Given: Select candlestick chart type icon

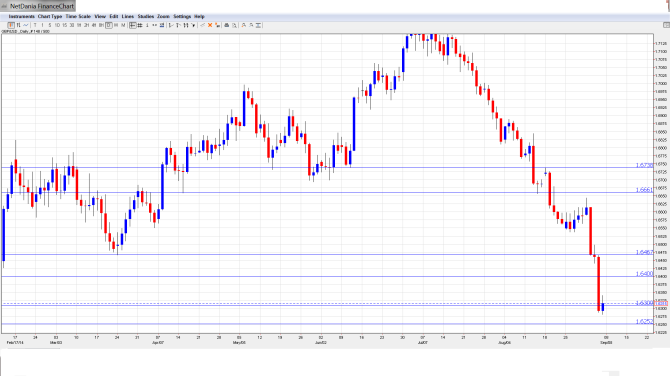Looking at the screenshot, I should (x=11, y=25).
